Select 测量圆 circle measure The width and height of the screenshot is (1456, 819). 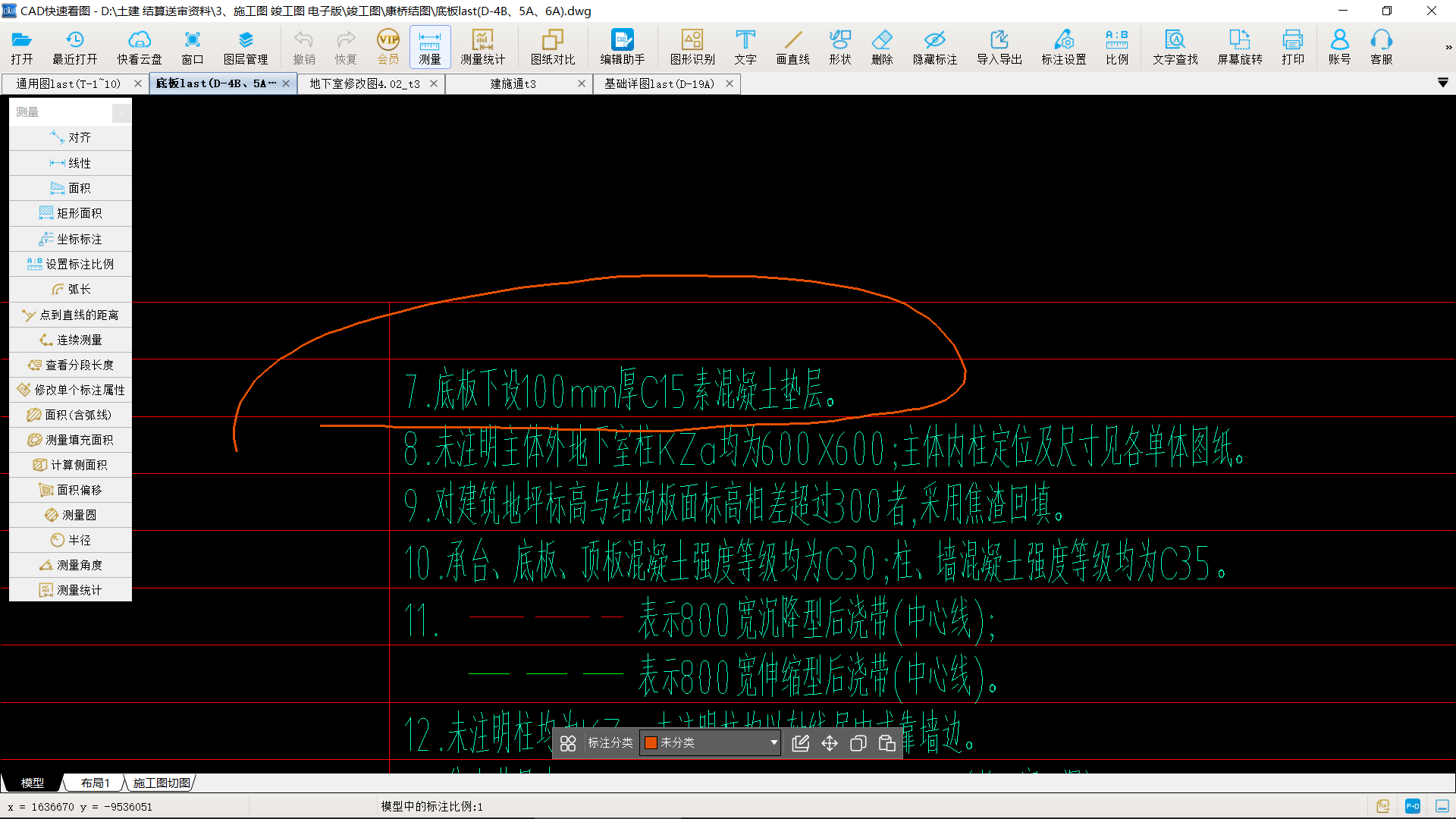point(71,515)
